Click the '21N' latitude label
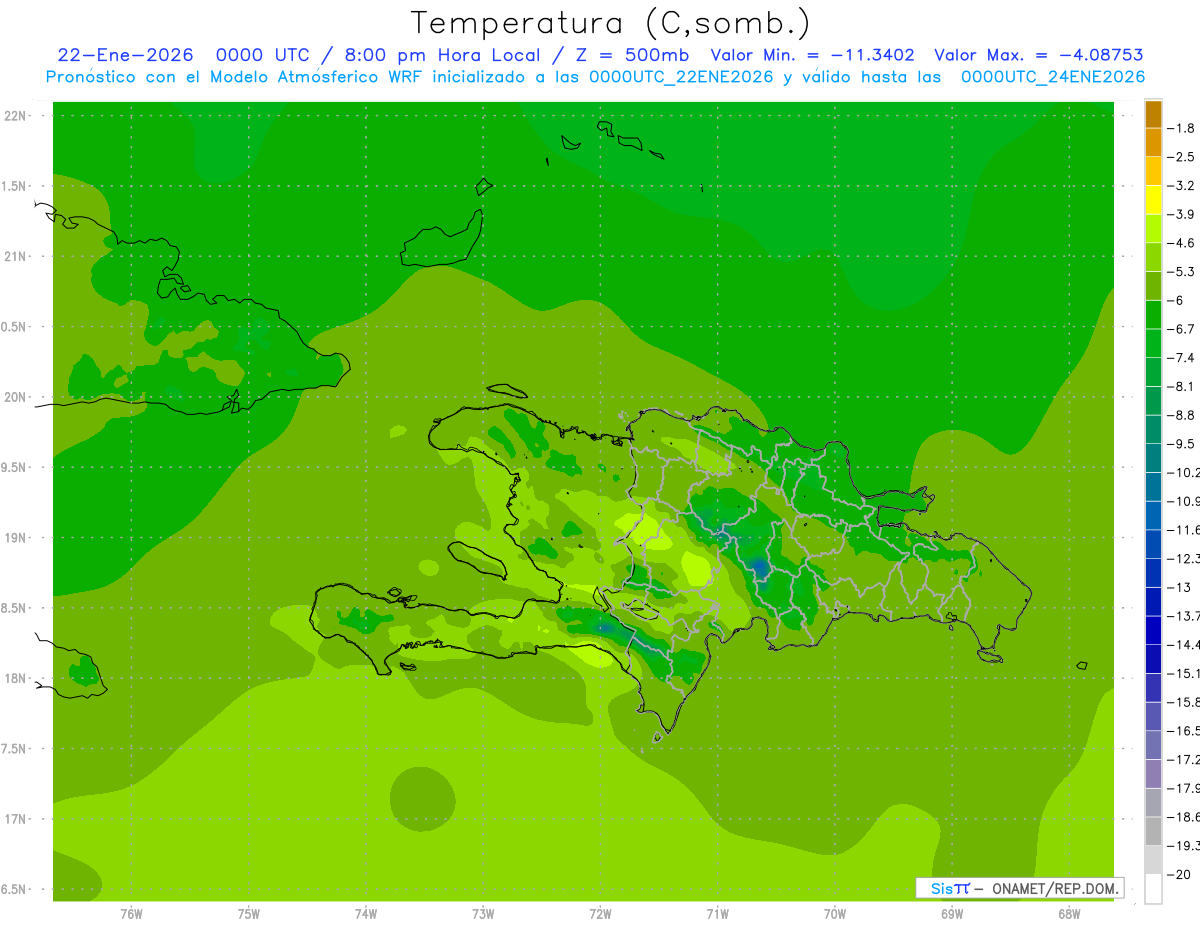This screenshot has height=927, width=1200. pos(17,256)
